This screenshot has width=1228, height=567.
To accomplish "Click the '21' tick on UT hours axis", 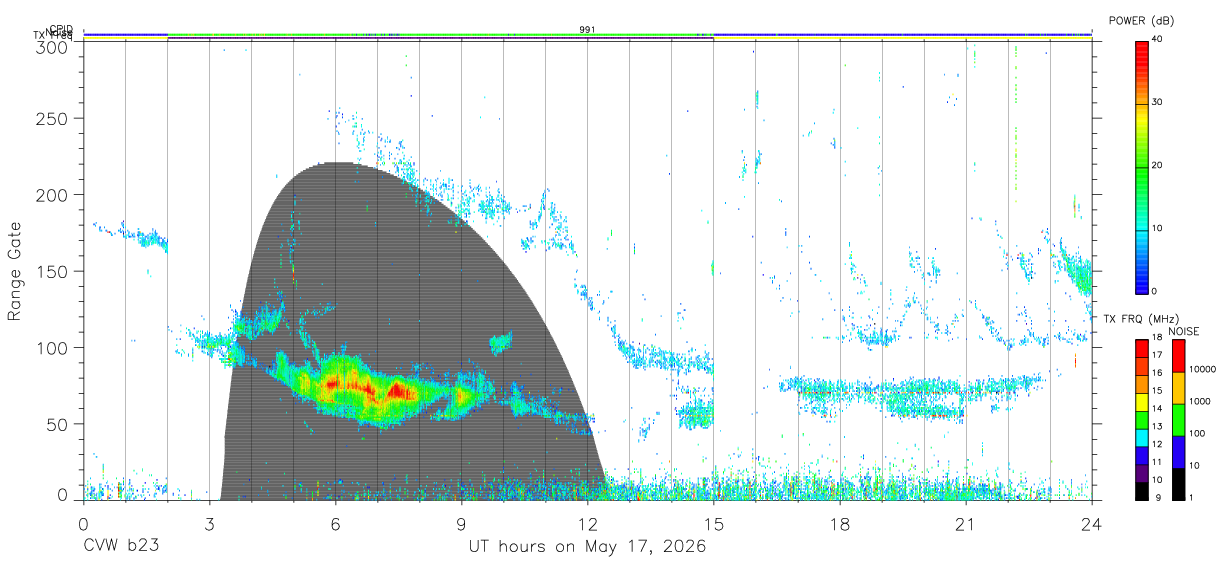I will click(x=966, y=523).
